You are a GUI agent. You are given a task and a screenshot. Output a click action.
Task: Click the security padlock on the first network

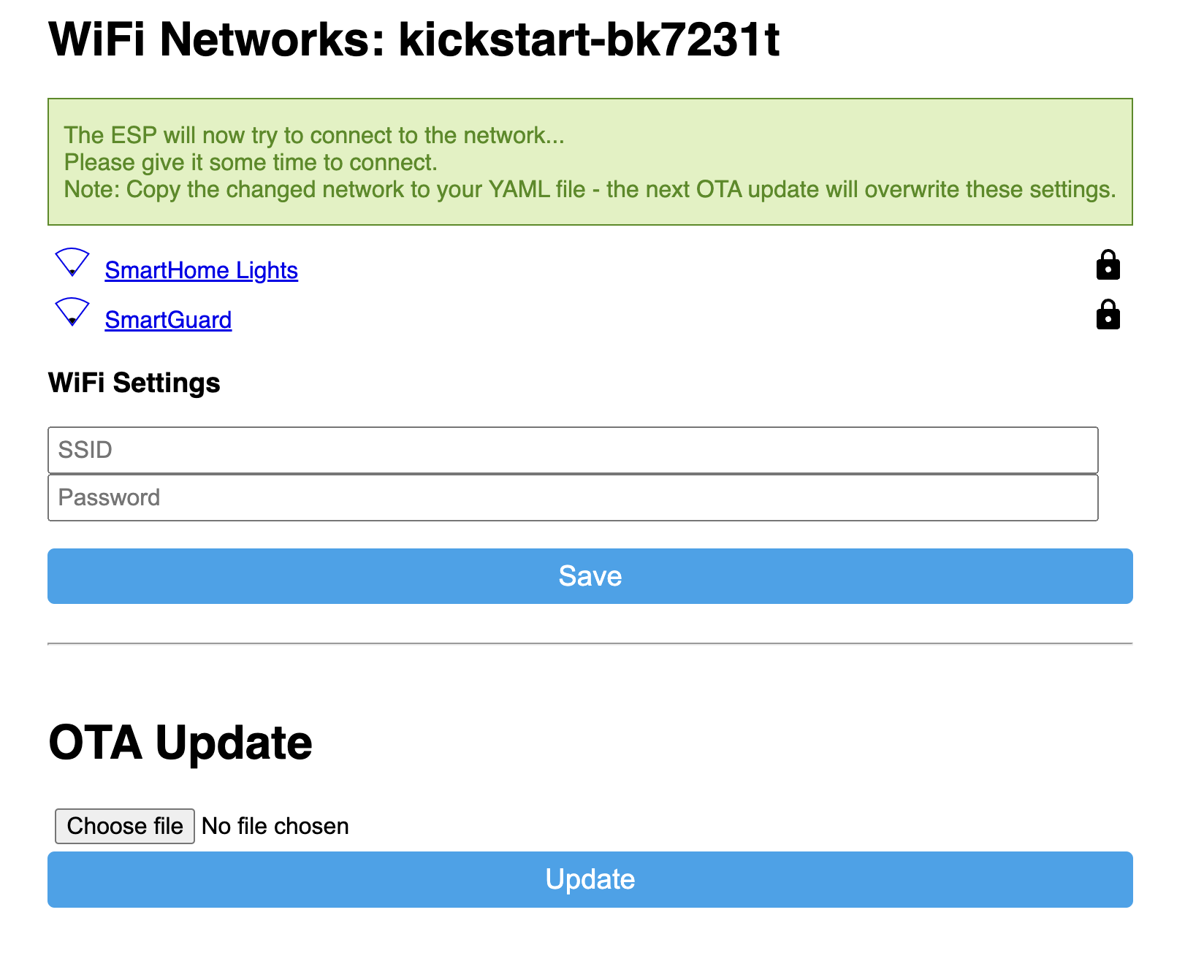coord(1108,264)
